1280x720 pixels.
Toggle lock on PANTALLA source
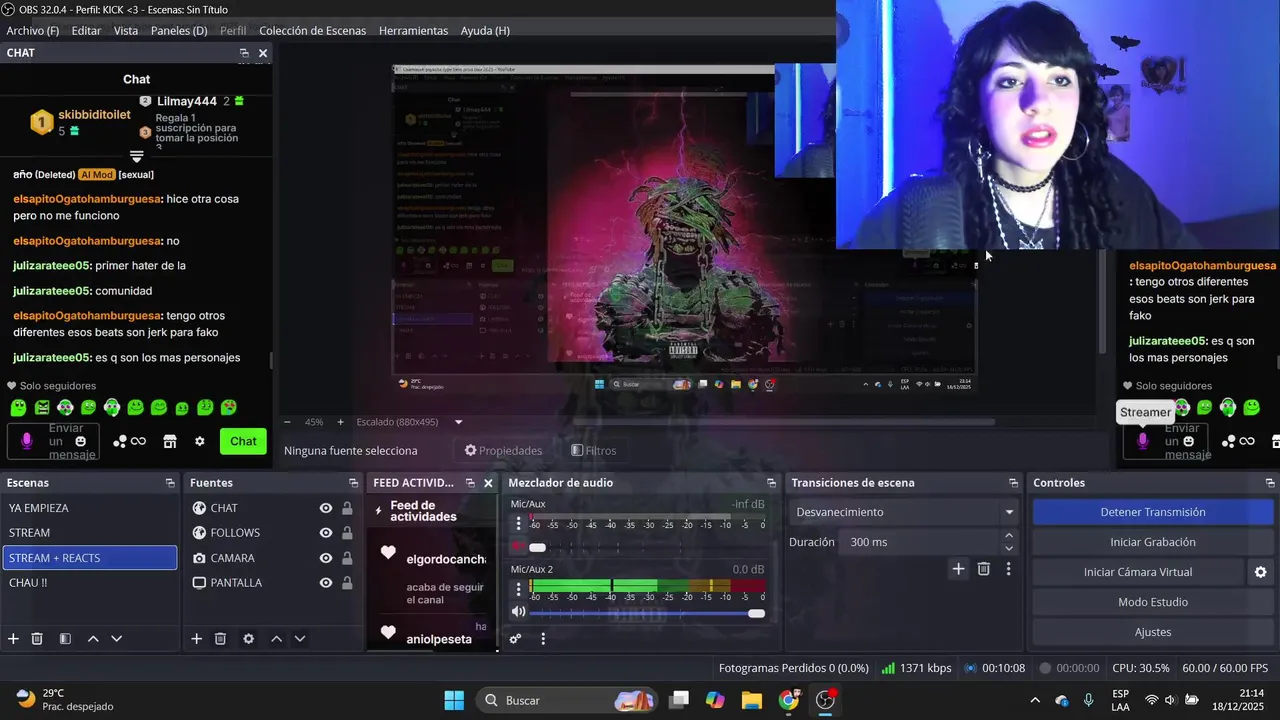point(347,583)
